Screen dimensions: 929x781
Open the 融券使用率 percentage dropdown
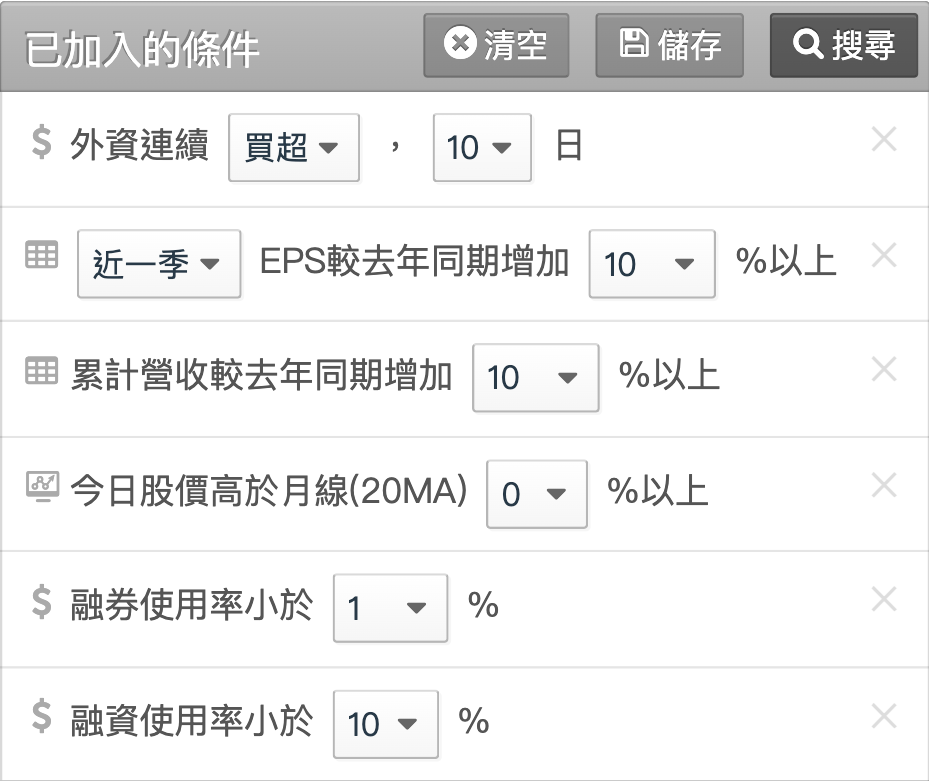[x=390, y=608]
